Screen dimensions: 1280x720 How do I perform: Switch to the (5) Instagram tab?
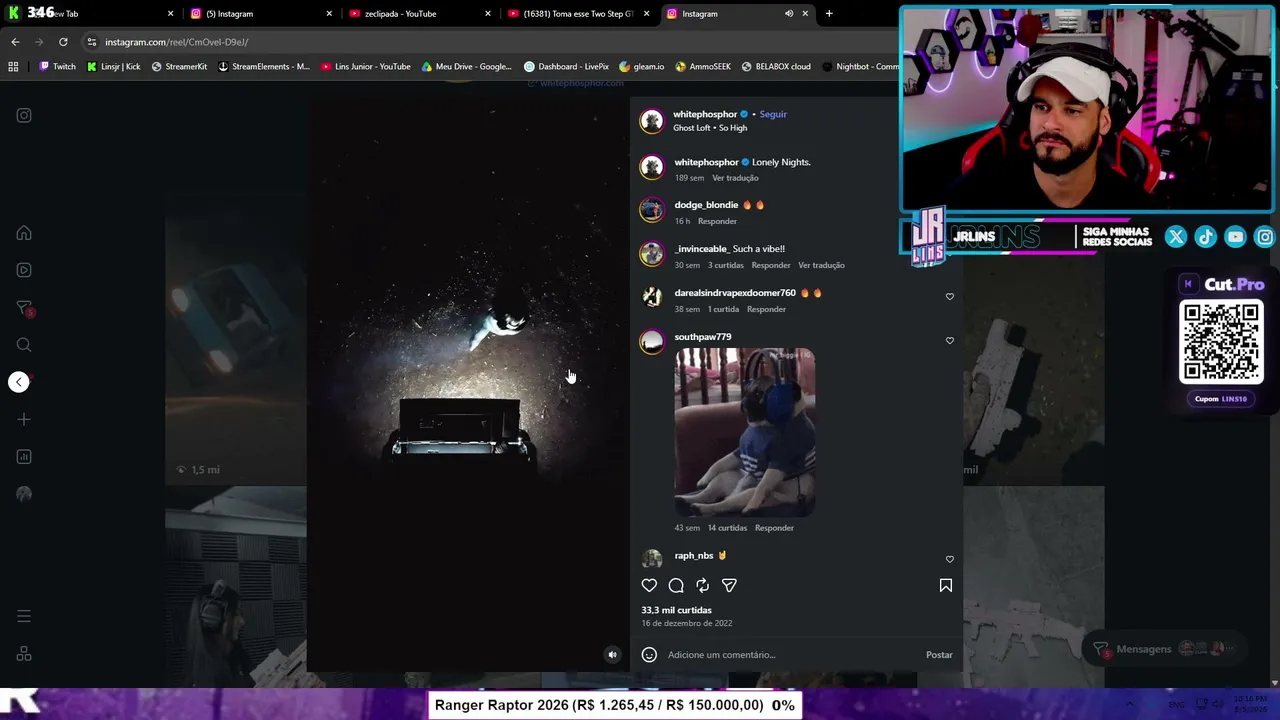tap(256, 14)
